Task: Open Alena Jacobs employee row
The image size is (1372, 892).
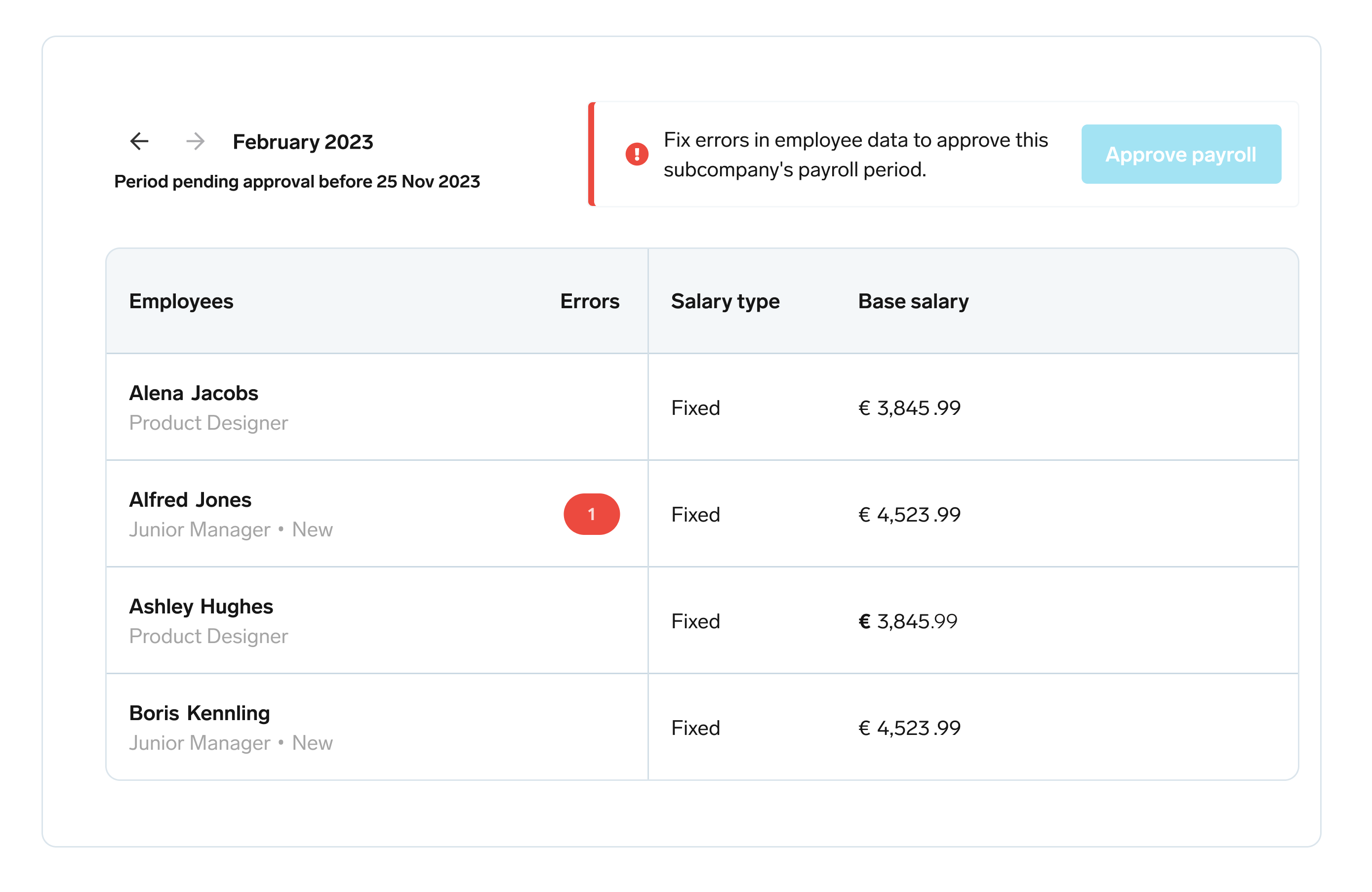Action: click(702, 407)
